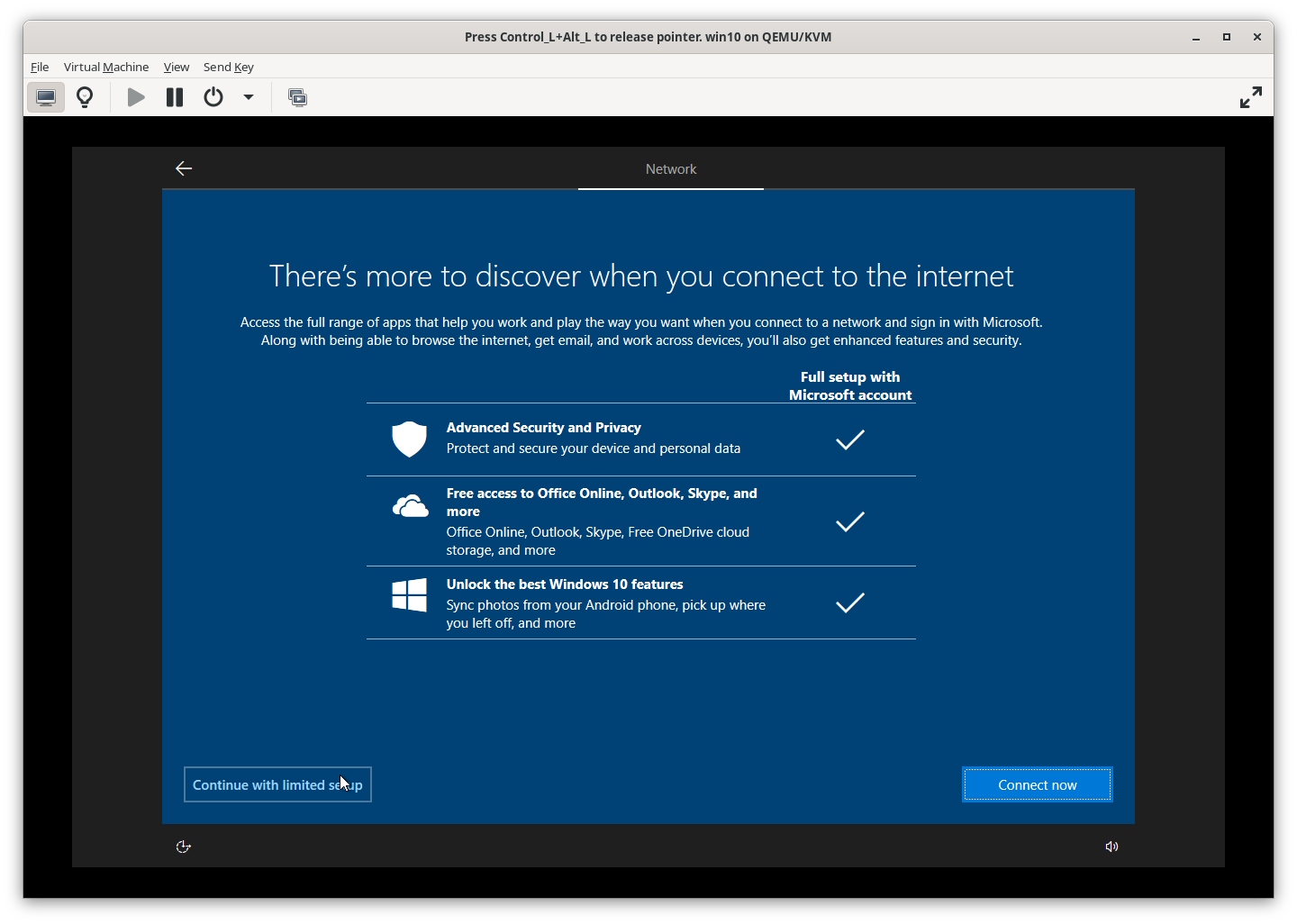Go back with the left arrow
This screenshot has width=1297, height=924.
tap(184, 168)
